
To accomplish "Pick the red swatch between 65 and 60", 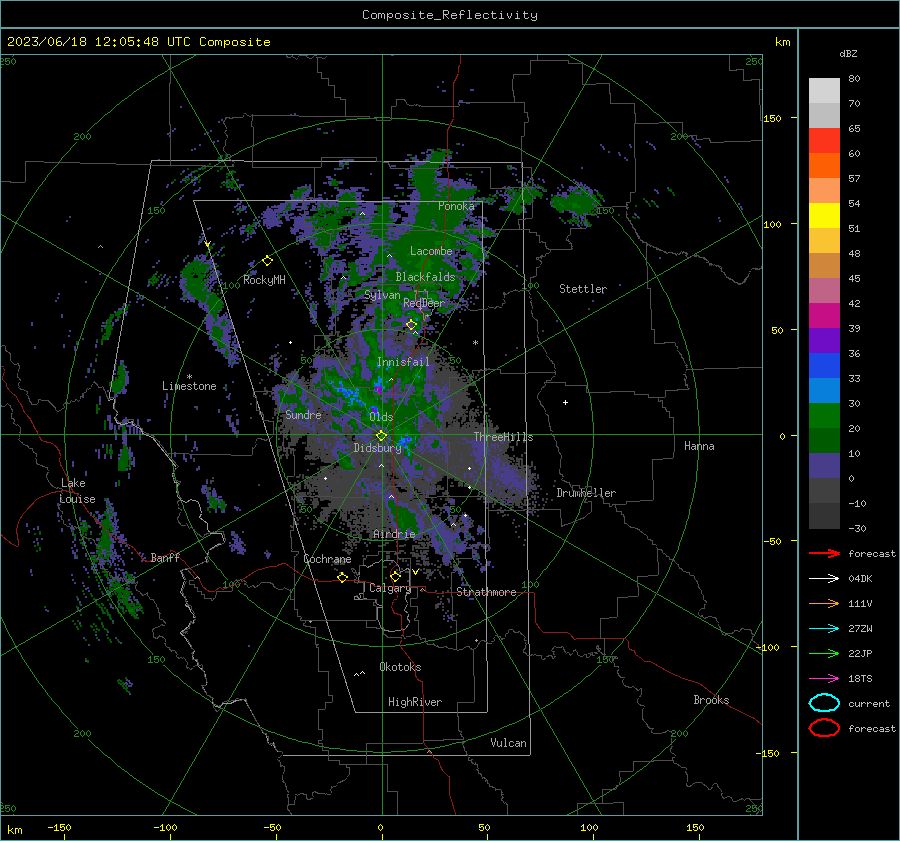I will (824, 140).
